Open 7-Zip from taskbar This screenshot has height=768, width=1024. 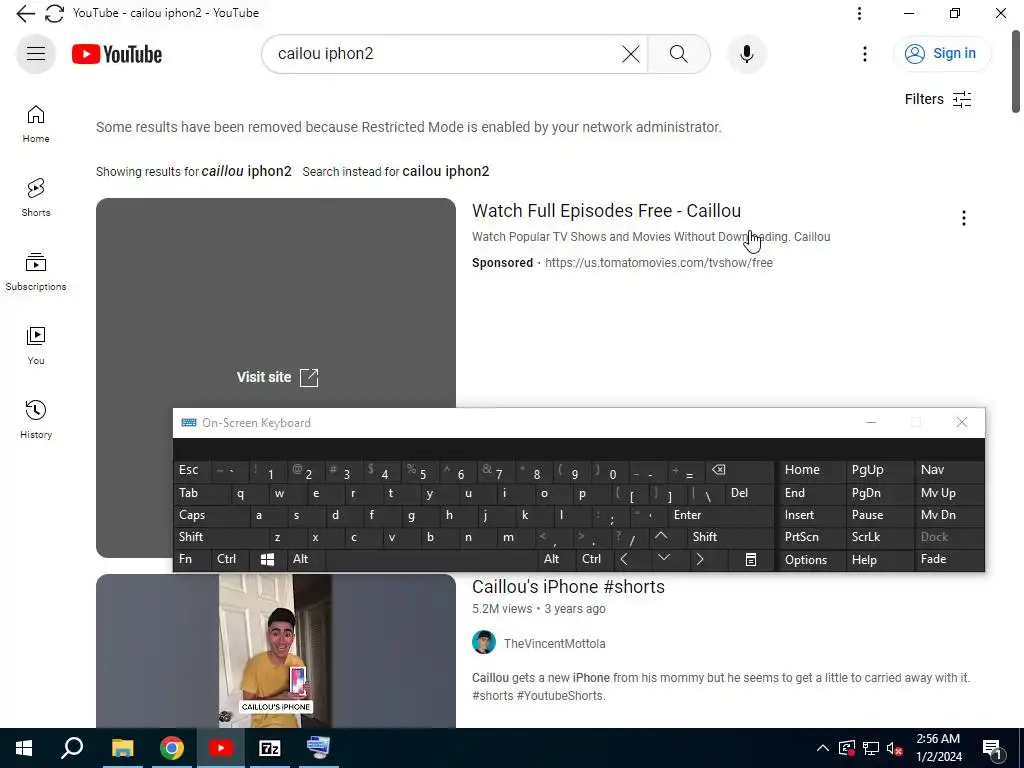(270, 748)
